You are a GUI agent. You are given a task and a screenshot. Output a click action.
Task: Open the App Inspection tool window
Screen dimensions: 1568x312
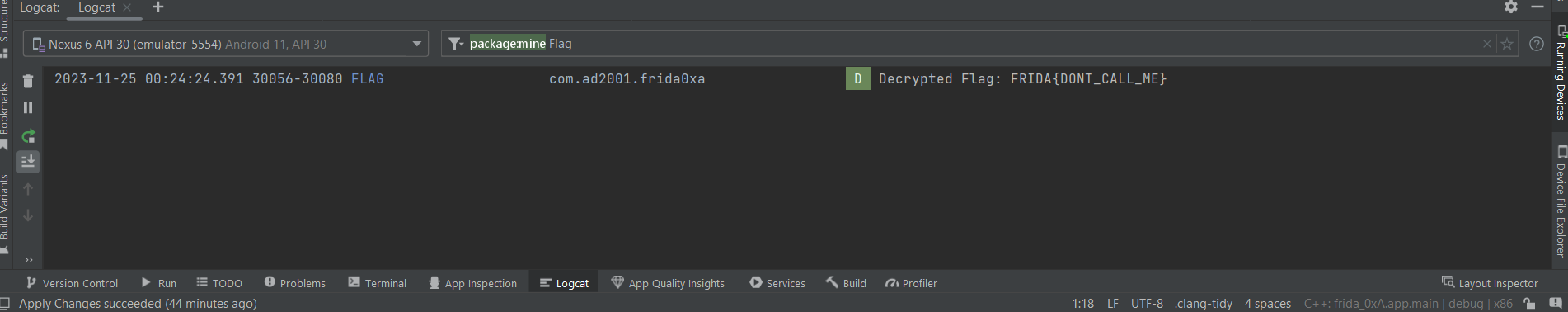472,283
